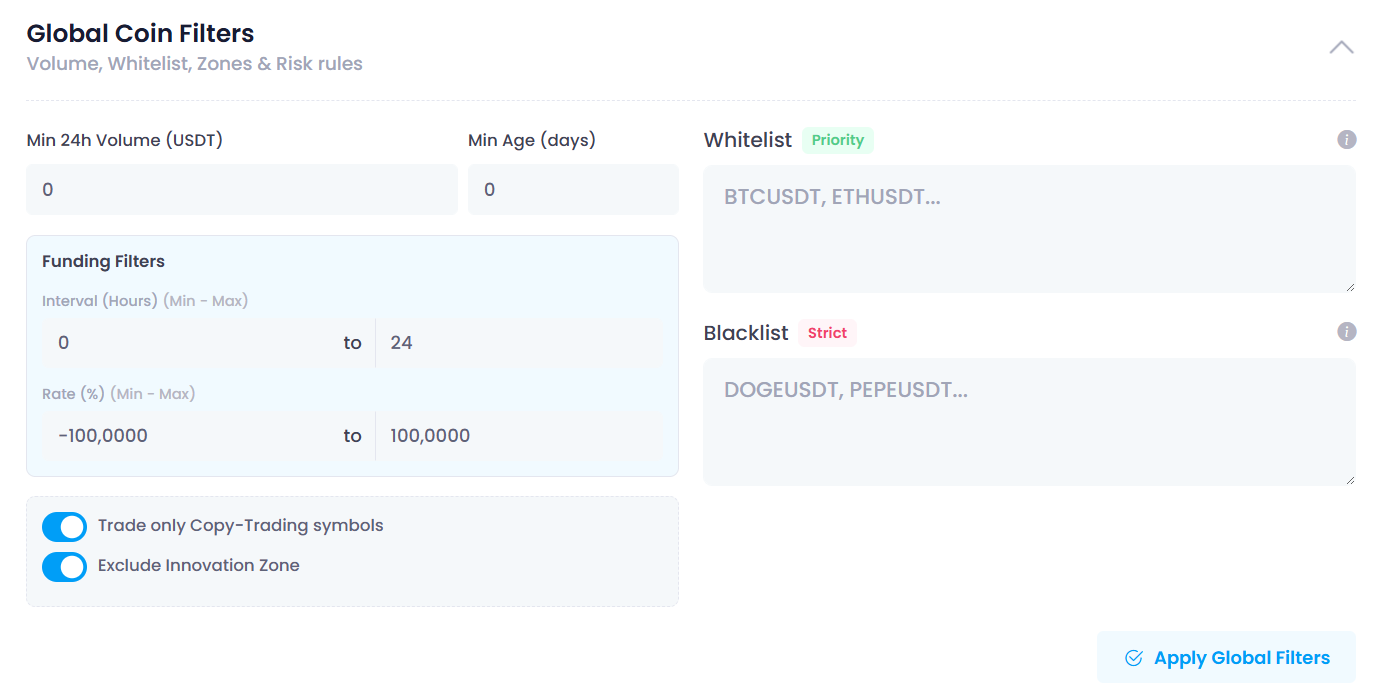The height and width of the screenshot is (689, 1375).
Task: Toggle Trade only Copy-Trading symbols switch
Action: click(65, 526)
